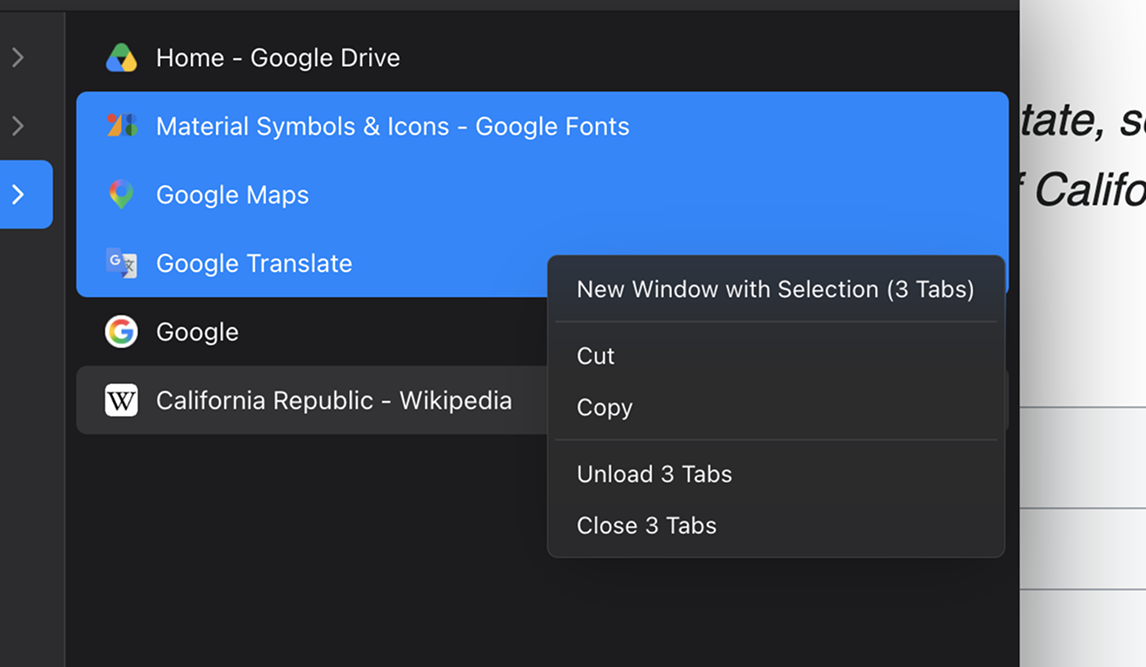The height and width of the screenshot is (667, 1146).
Task: Click the Google Drive favicon
Action: [x=121, y=58]
